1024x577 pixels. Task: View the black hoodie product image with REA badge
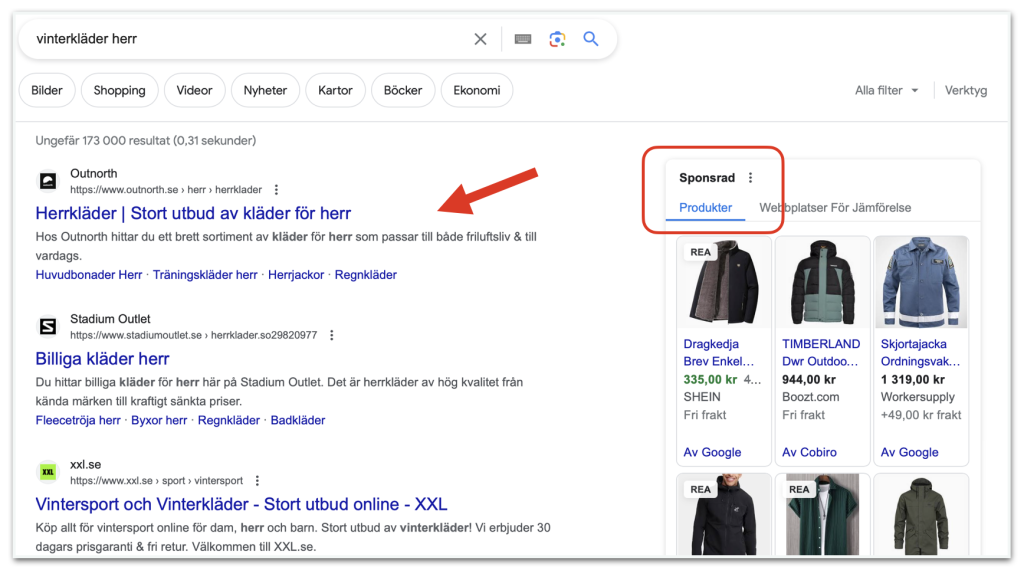(x=724, y=515)
